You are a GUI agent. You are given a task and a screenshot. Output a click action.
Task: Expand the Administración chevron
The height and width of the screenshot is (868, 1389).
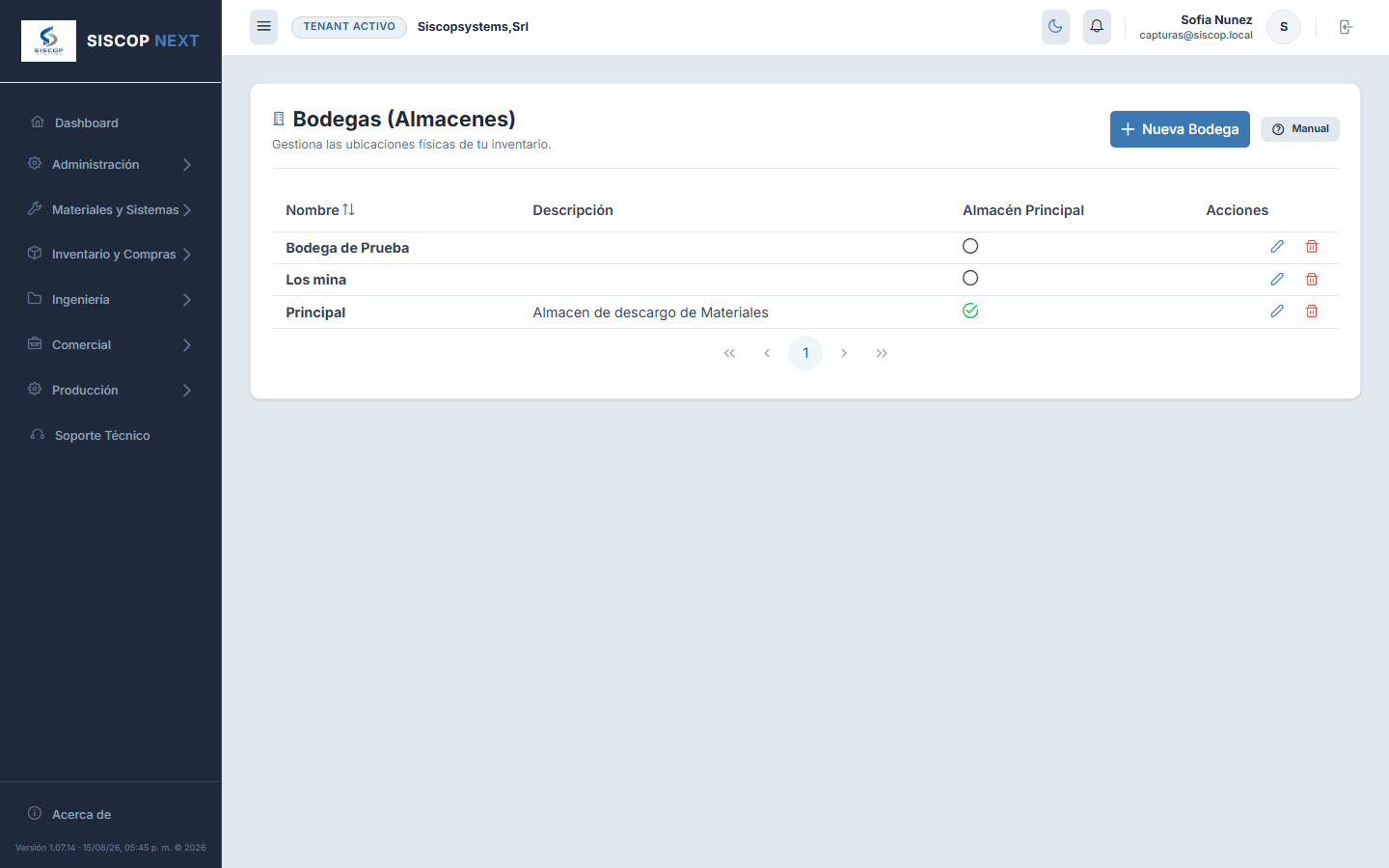coord(187,165)
